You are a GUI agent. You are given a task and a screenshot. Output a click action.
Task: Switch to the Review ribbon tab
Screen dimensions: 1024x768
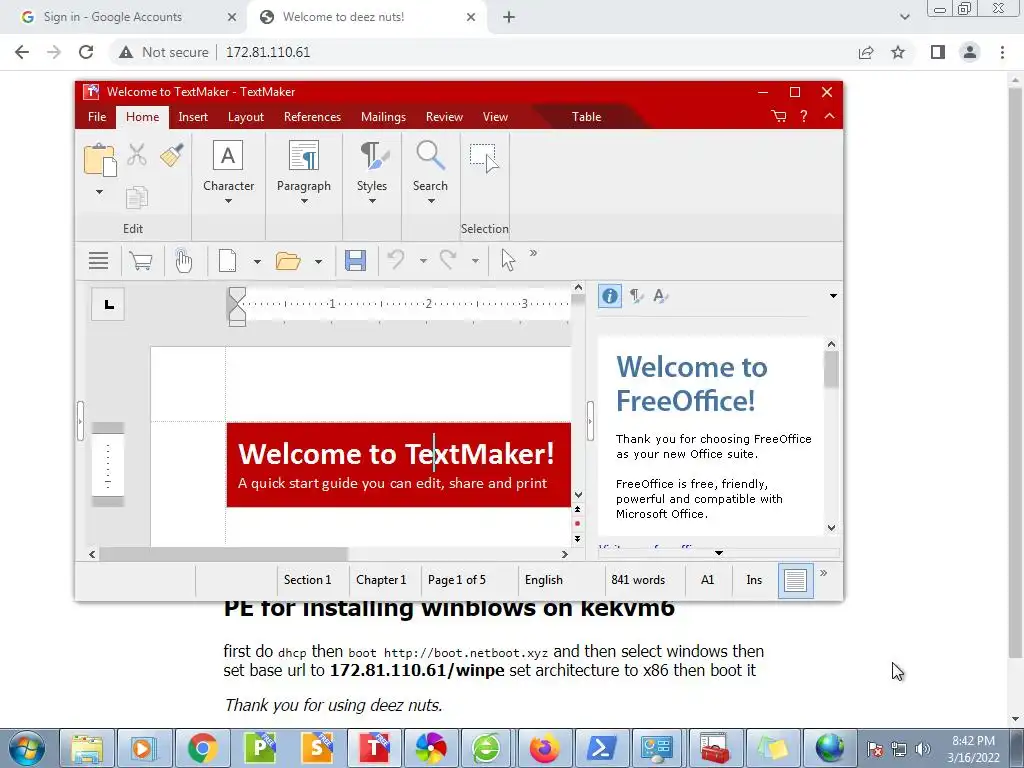click(x=444, y=117)
